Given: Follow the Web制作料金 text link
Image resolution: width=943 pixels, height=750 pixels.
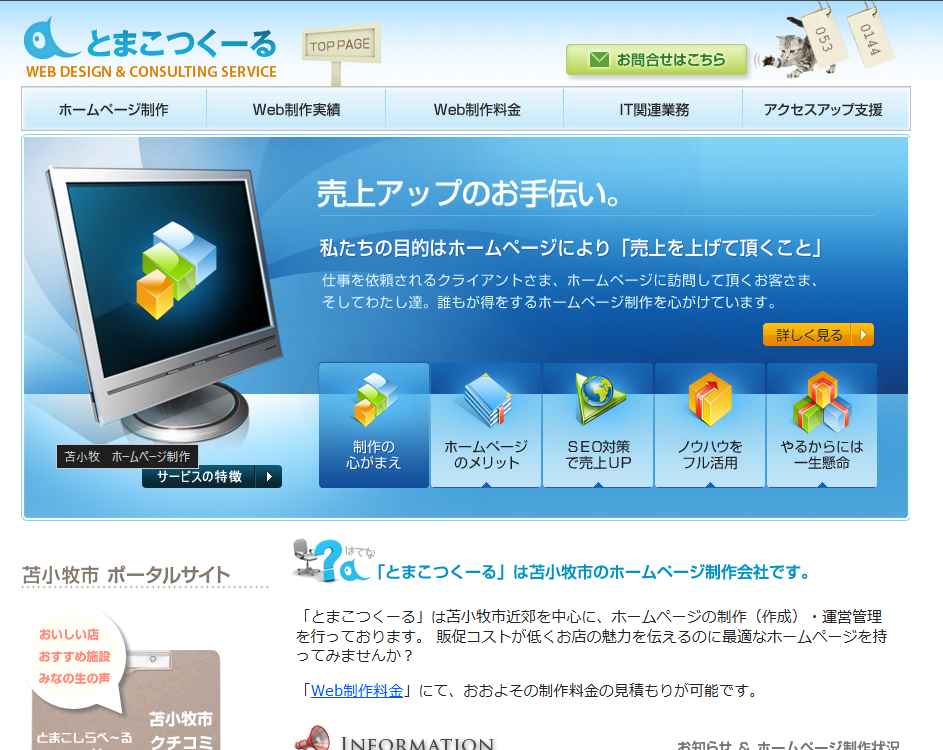Looking at the screenshot, I should [x=357, y=690].
